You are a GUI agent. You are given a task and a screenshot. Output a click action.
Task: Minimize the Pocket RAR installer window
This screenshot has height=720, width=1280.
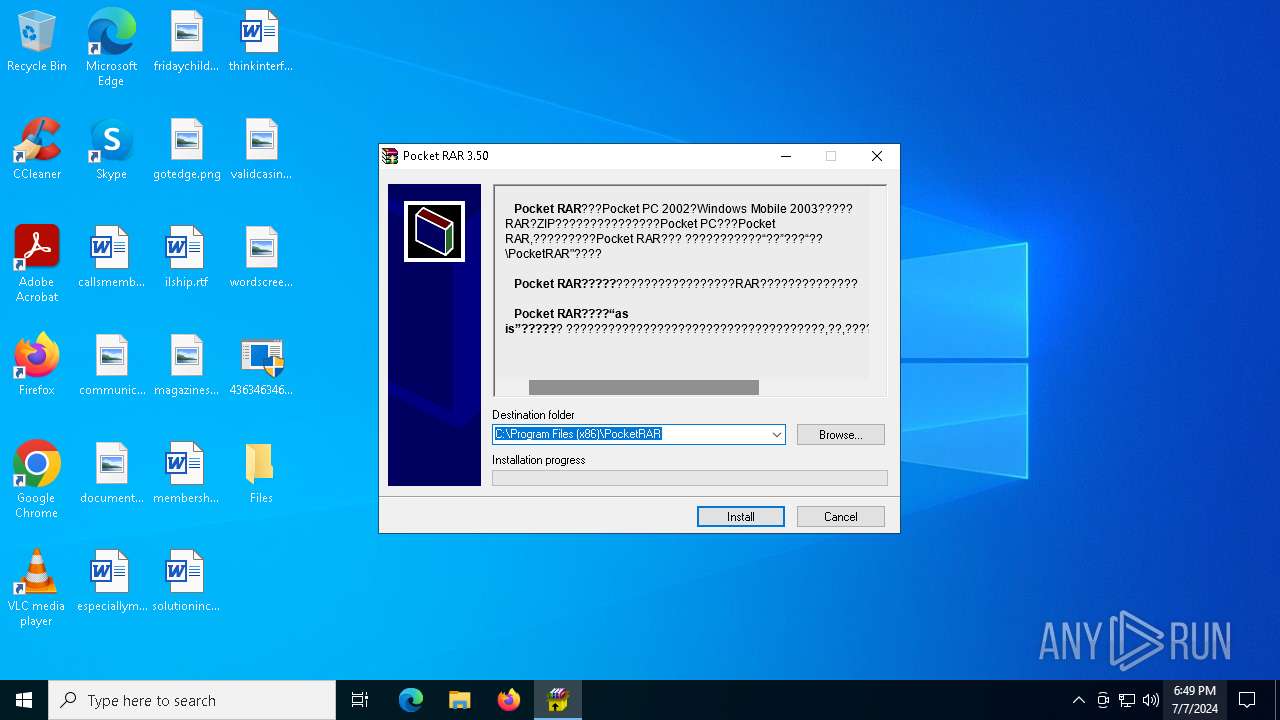pyautogui.click(x=786, y=156)
